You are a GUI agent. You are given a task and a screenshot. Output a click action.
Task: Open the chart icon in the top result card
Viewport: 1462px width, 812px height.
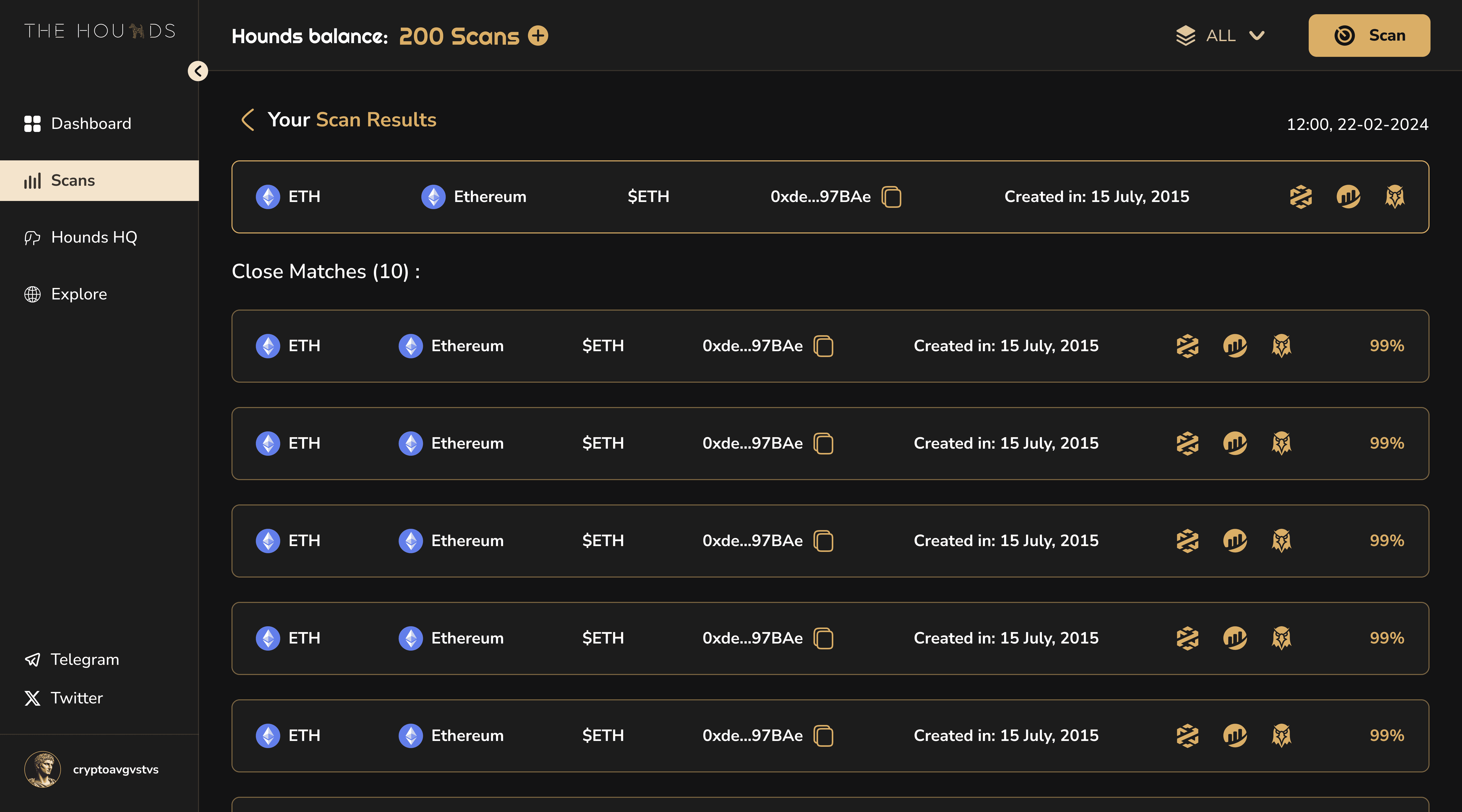[x=1348, y=197]
